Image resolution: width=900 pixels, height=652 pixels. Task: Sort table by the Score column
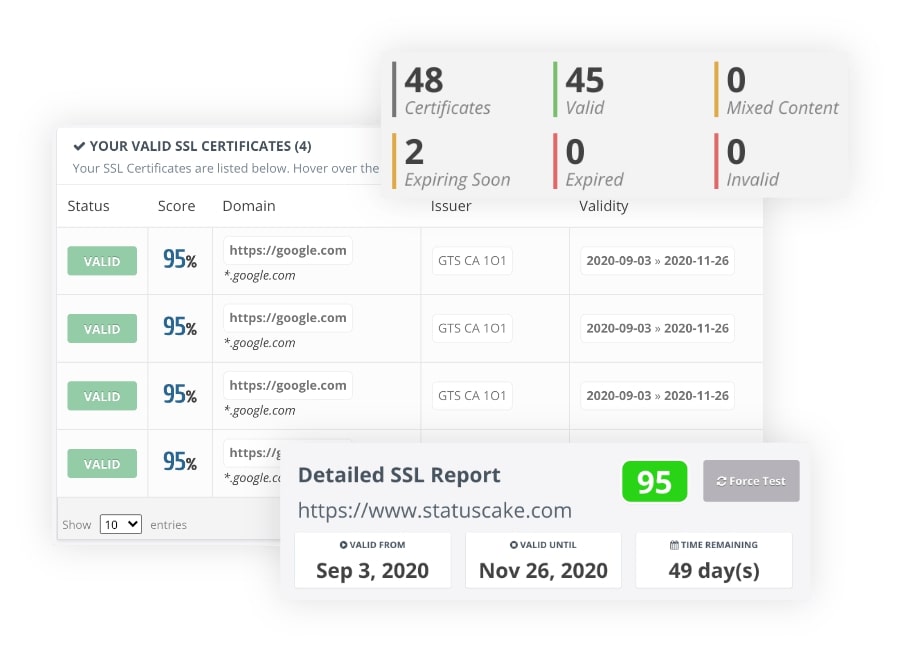175,206
